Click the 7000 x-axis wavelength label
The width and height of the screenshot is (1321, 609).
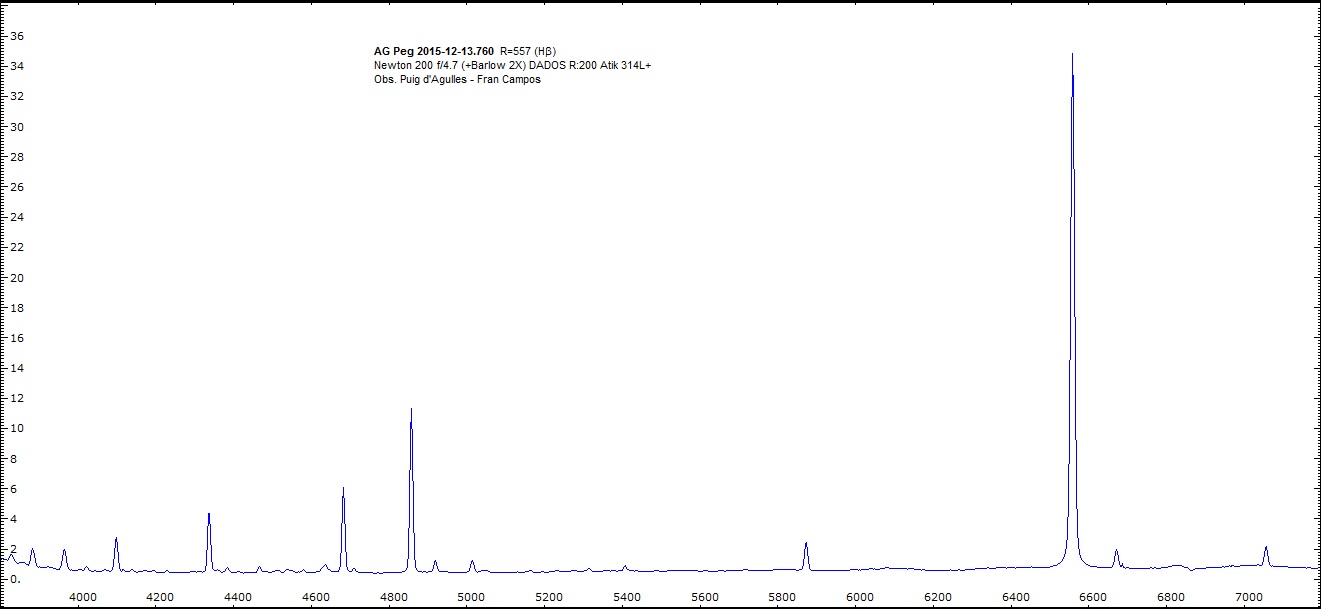[x=1249, y=597]
